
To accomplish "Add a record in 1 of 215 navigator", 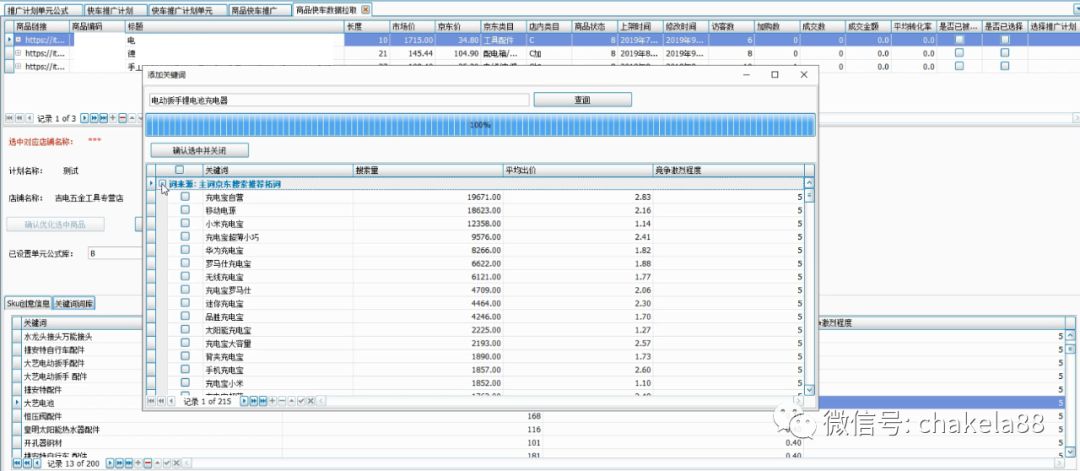I will pos(272,401).
